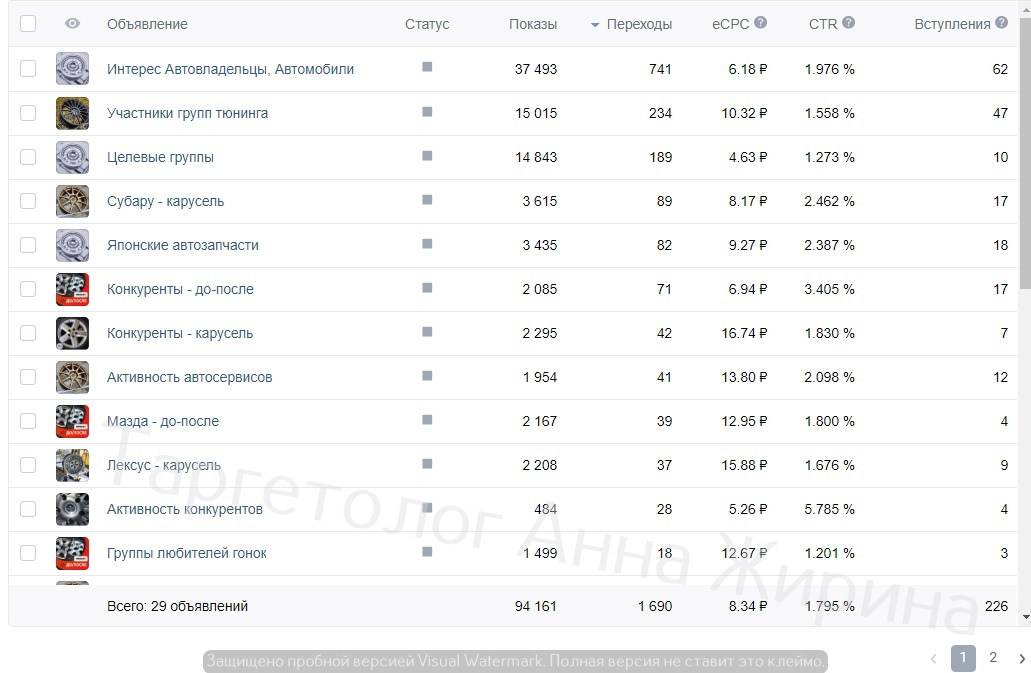The height and width of the screenshot is (673, 1031).
Task: Open thumbnail of Мазда - до-после ad
Action: point(72,421)
